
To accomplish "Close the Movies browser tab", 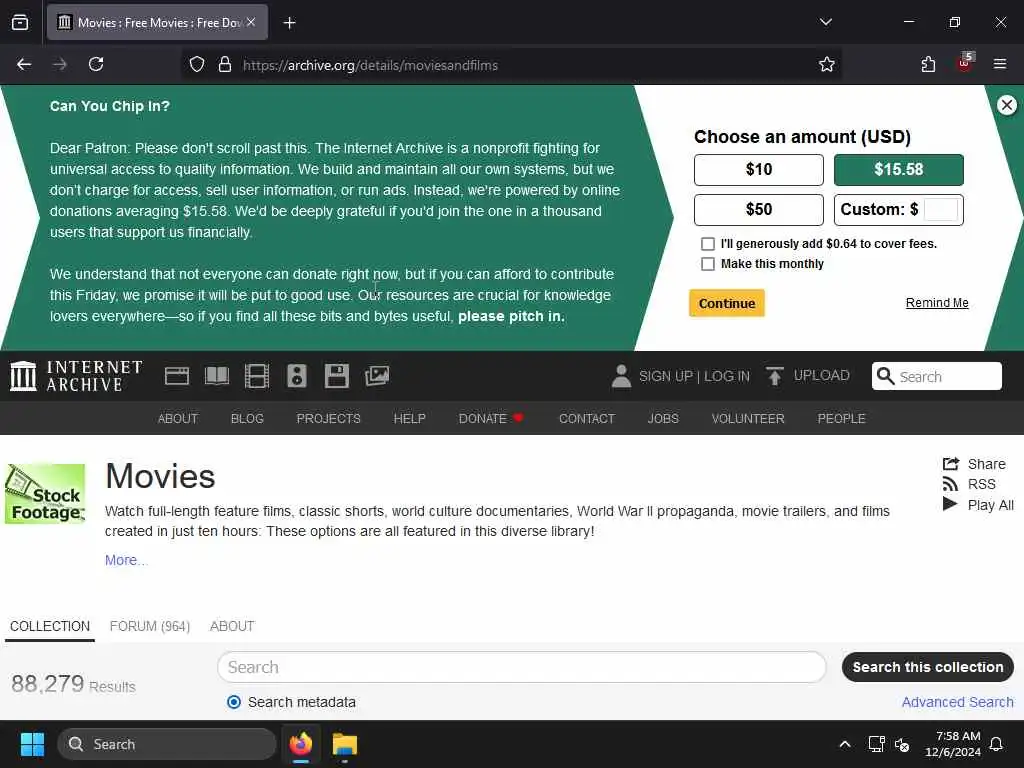I will (x=251, y=22).
